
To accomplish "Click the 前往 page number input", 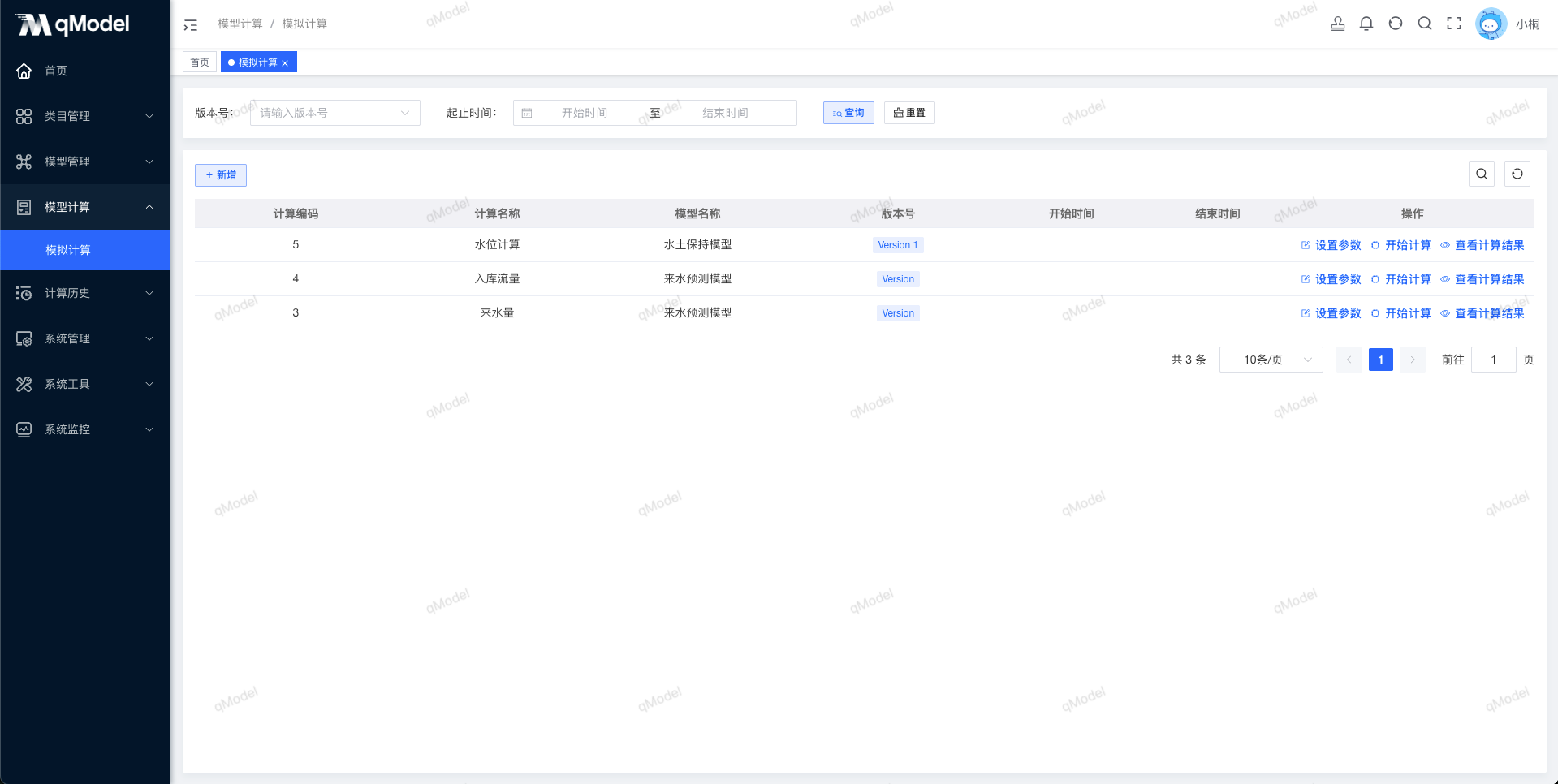I will (x=1493, y=360).
